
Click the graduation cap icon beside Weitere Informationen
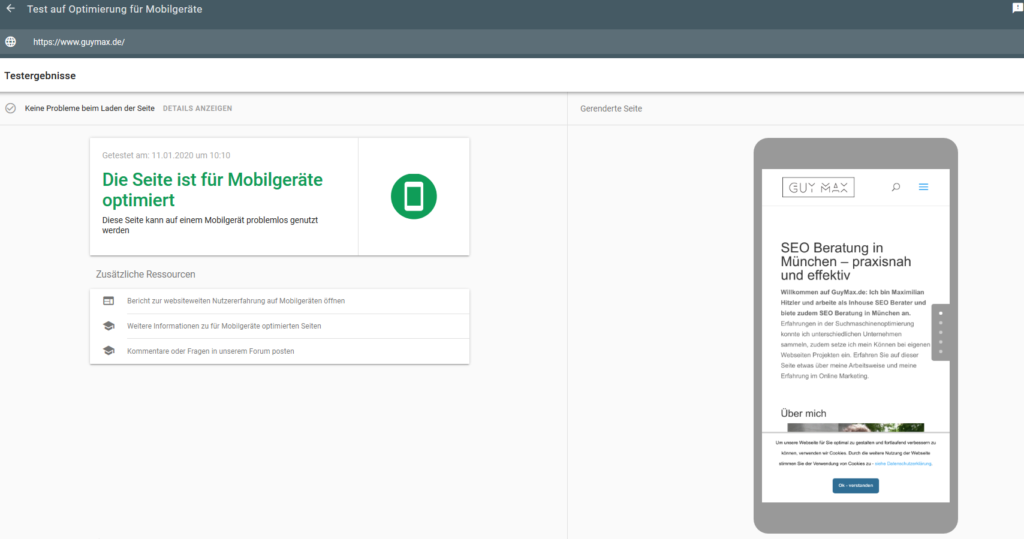pyautogui.click(x=108, y=326)
